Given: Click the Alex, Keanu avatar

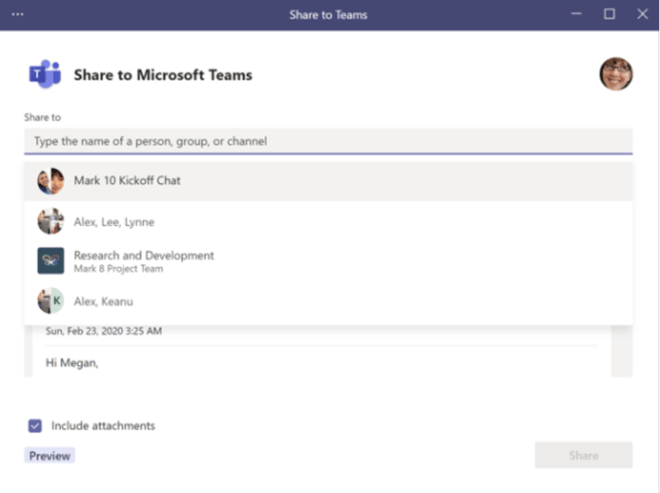Looking at the screenshot, I should [51, 301].
